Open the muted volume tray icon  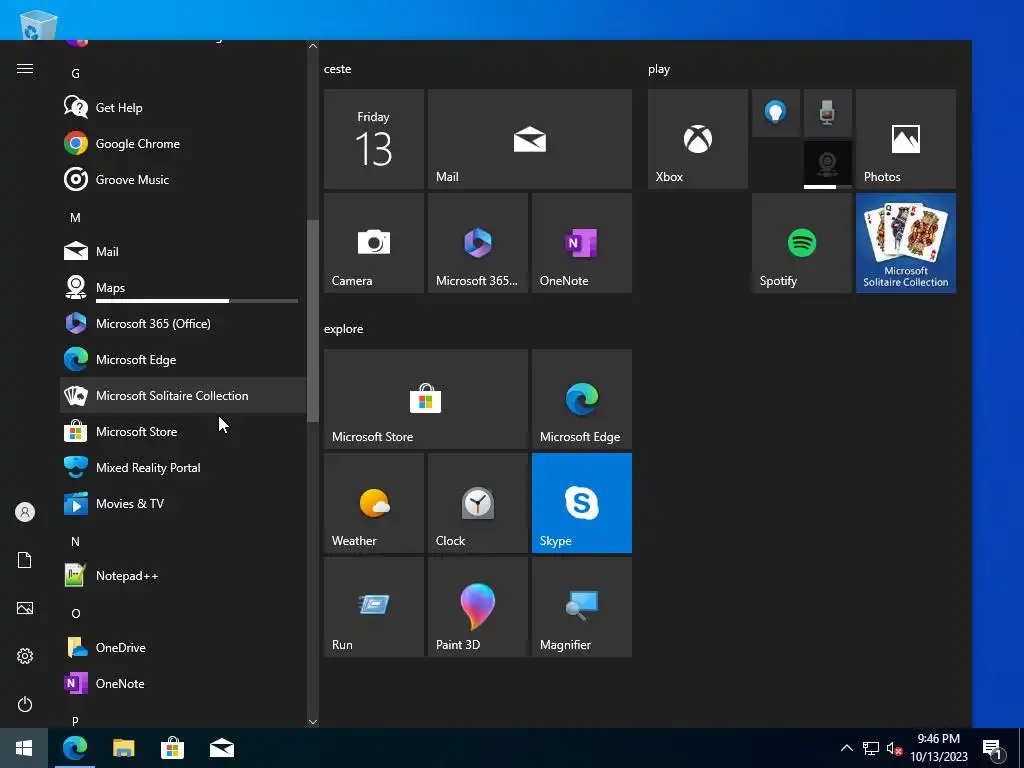point(894,748)
